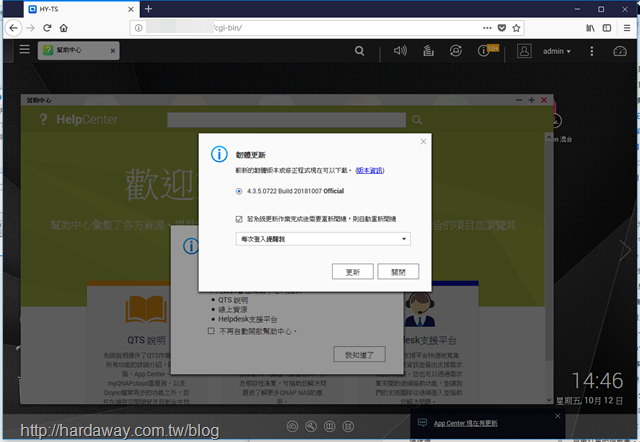Click the 關閉 close button in firmware dialog
This screenshot has height=442, width=640.
tap(398, 272)
